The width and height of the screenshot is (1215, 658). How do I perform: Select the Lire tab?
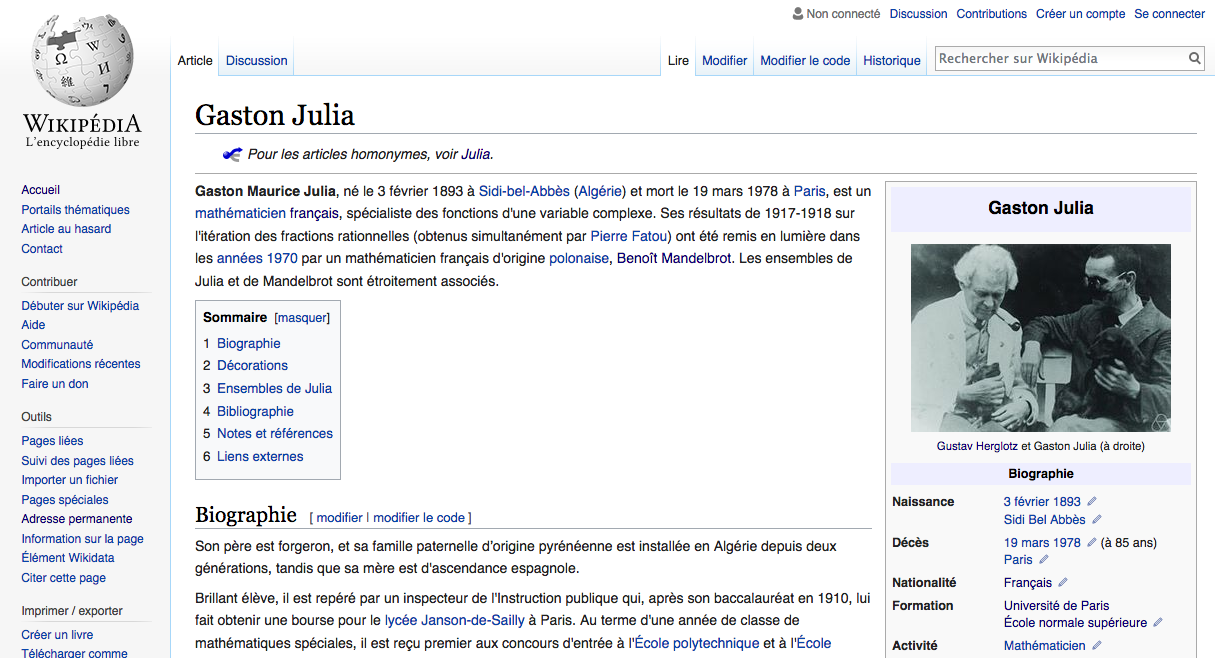click(x=679, y=61)
